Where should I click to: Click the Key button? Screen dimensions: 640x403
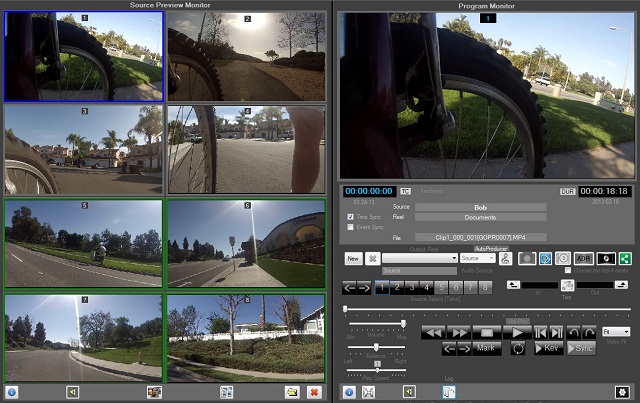pyautogui.click(x=548, y=348)
